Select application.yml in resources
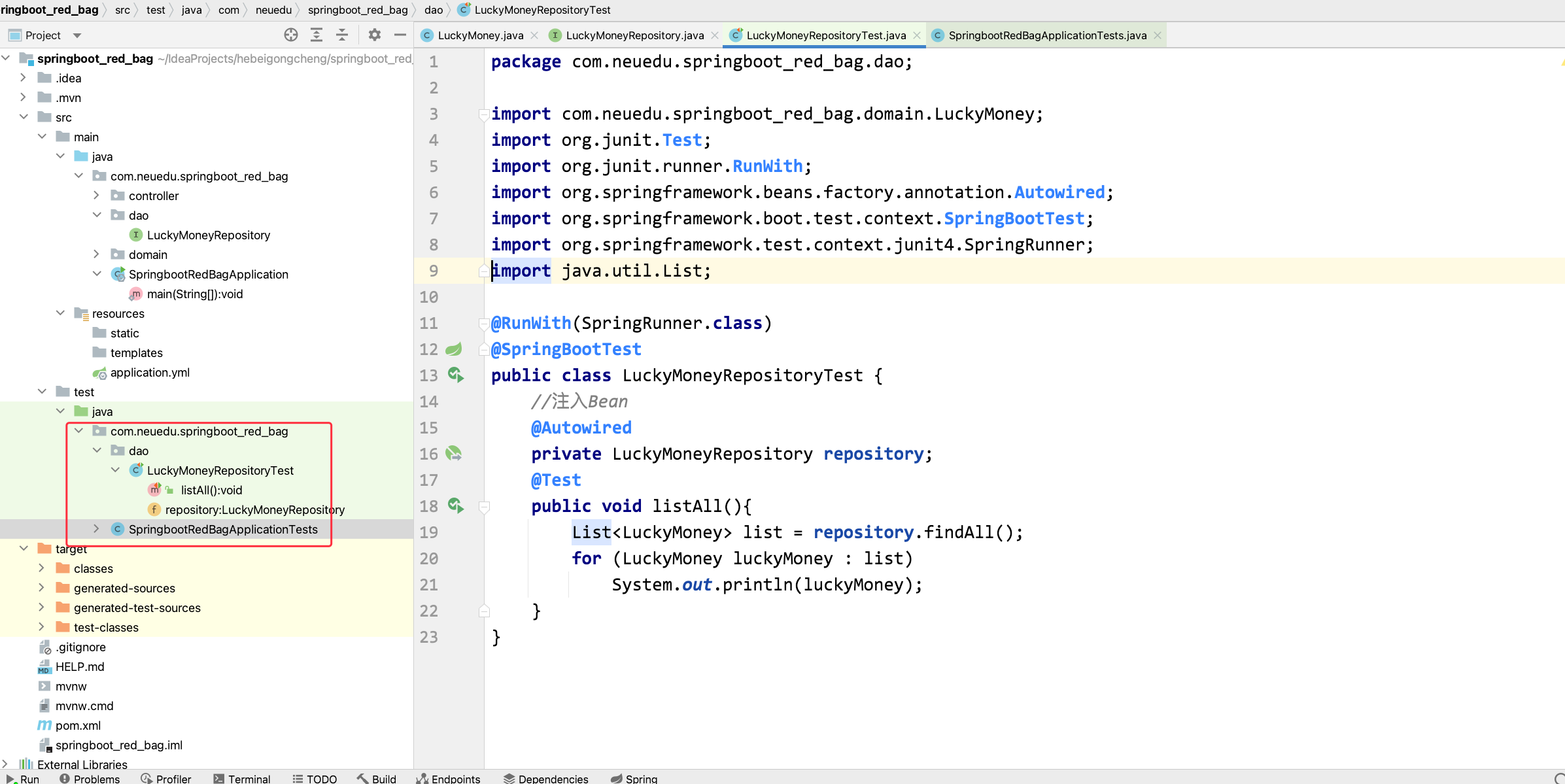Image resolution: width=1565 pixels, height=784 pixels. pyautogui.click(x=150, y=372)
